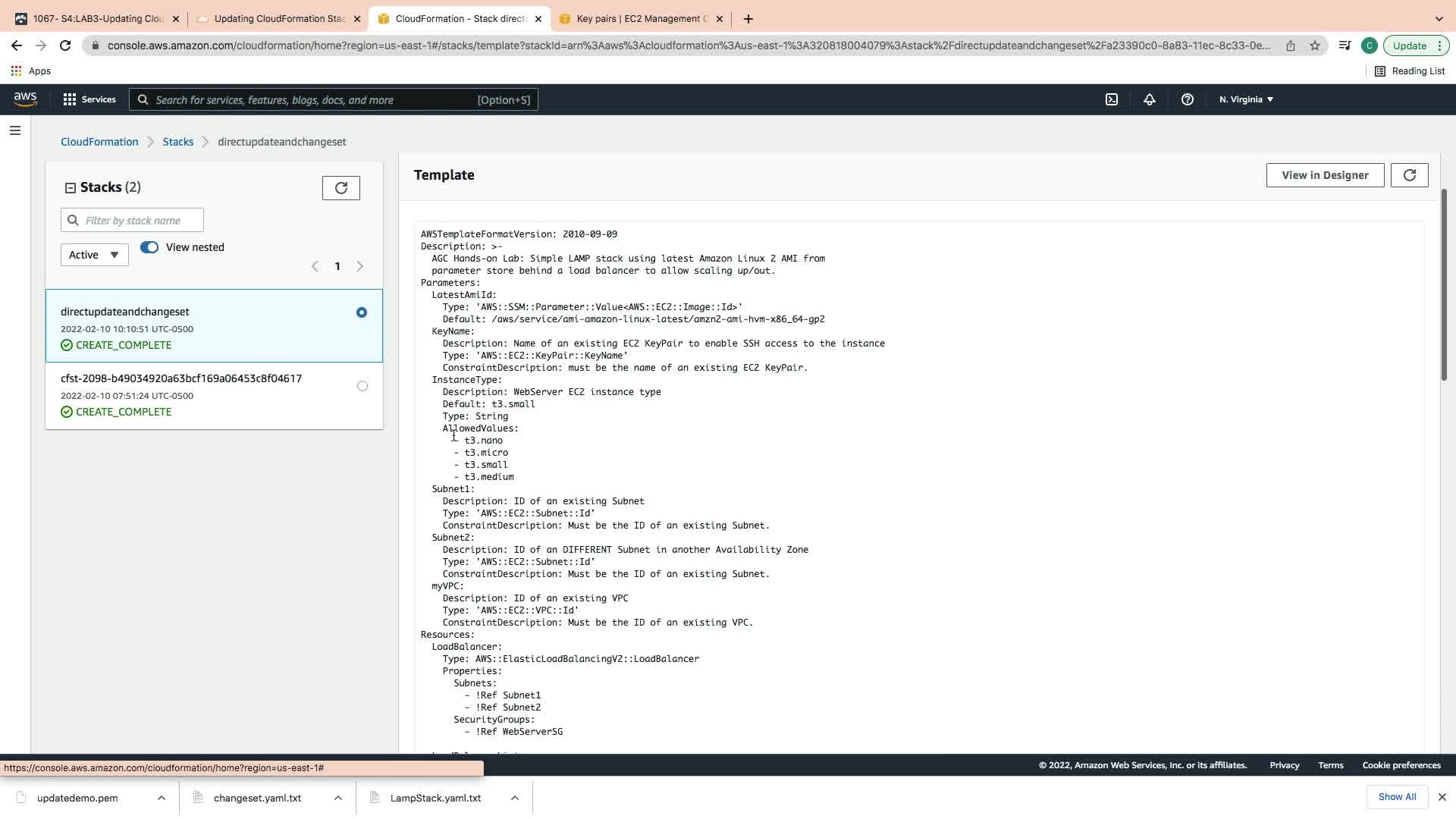Open the AWS help question-mark icon
Screen dimensions: 1456x819
1187,99
